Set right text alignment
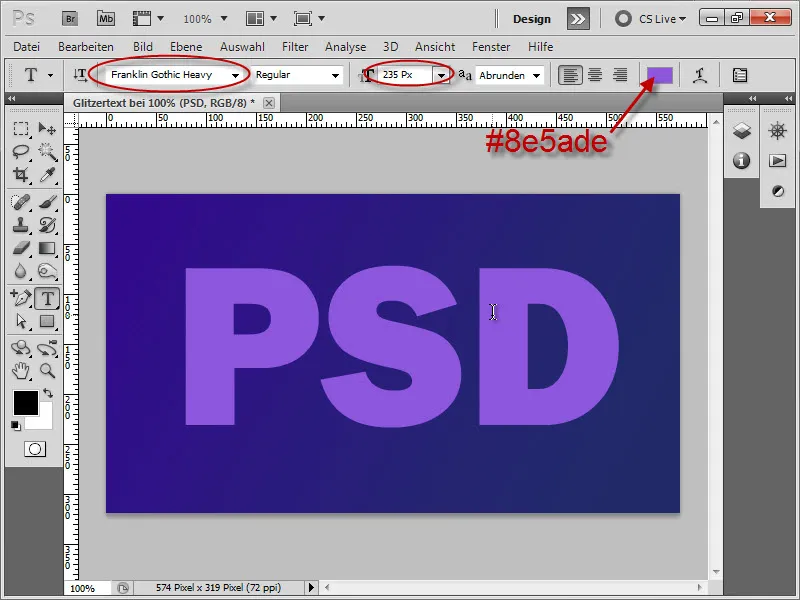Viewport: 800px width, 600px height. [620, 76]
